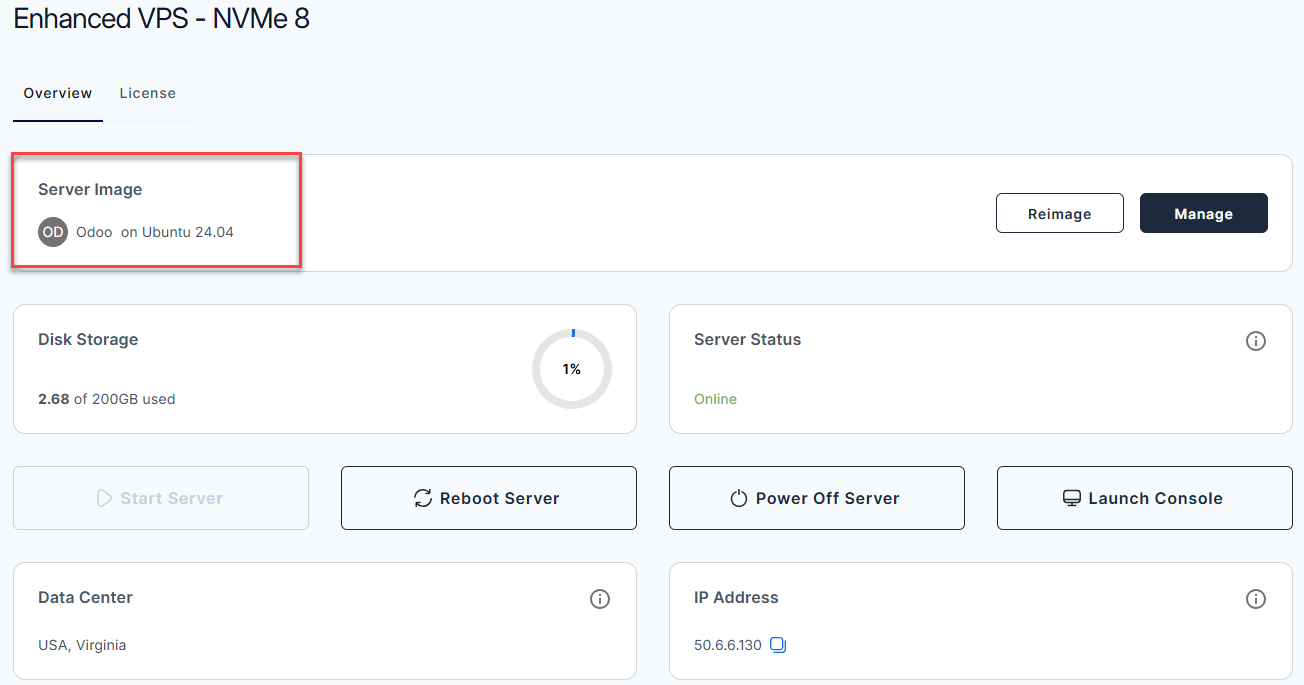This screenshot has height=685, width=1304.
Task: Launch the server console
Action: click(1144, 497)
